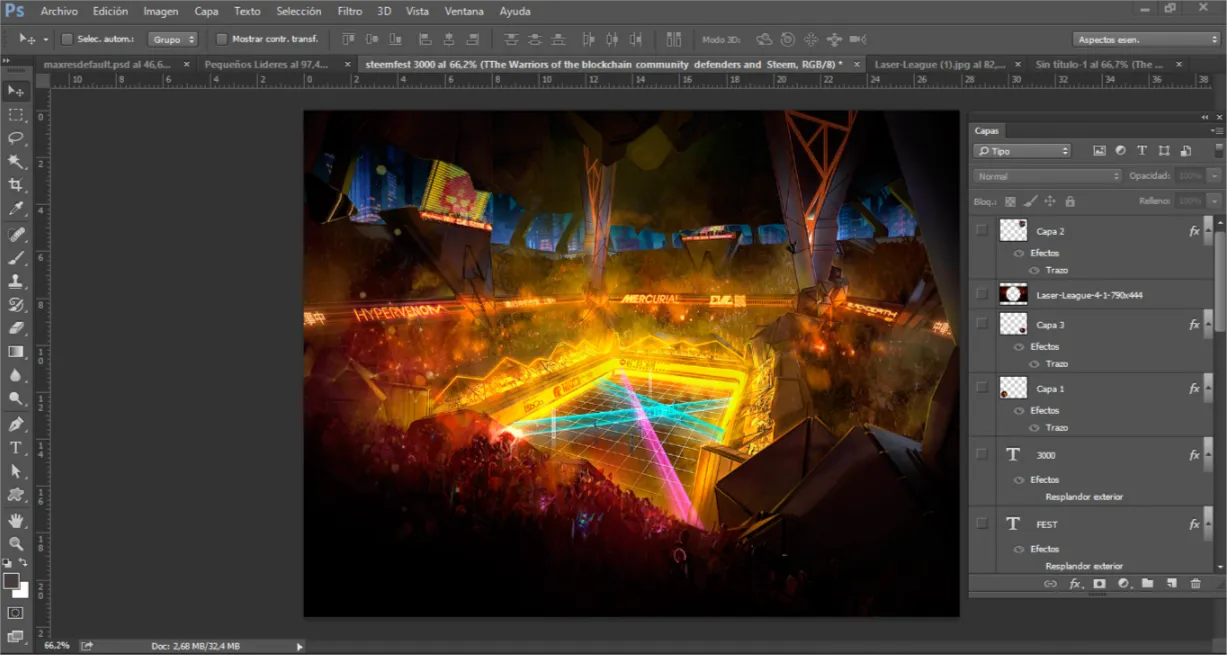This screenshot has height=655, width=1227.
Task: Add a layer mask via panel icon
Action: coord(1099,583)
